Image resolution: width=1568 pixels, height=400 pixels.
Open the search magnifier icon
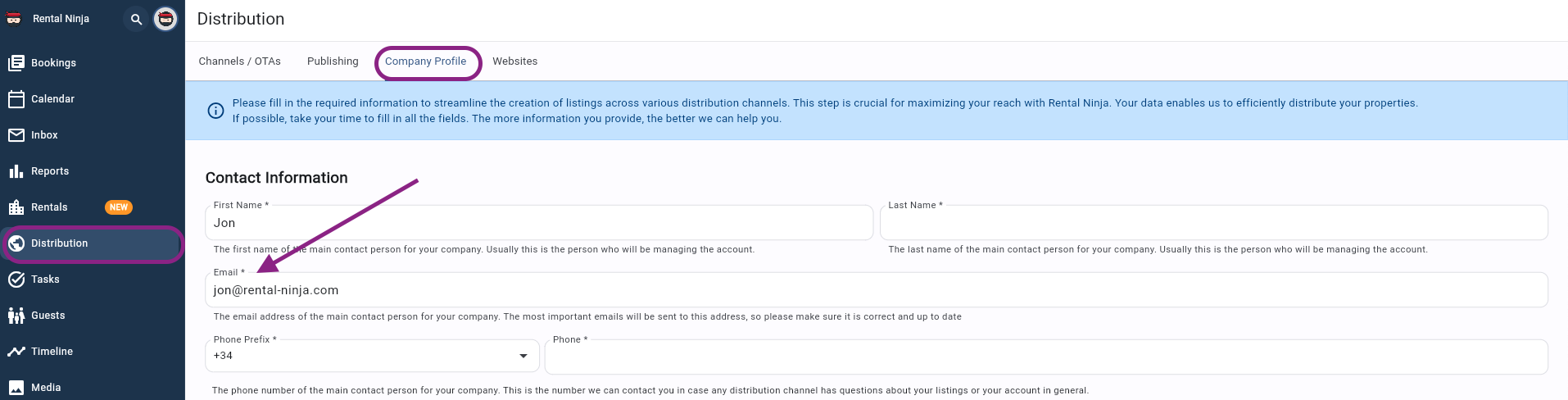[136, 19]
